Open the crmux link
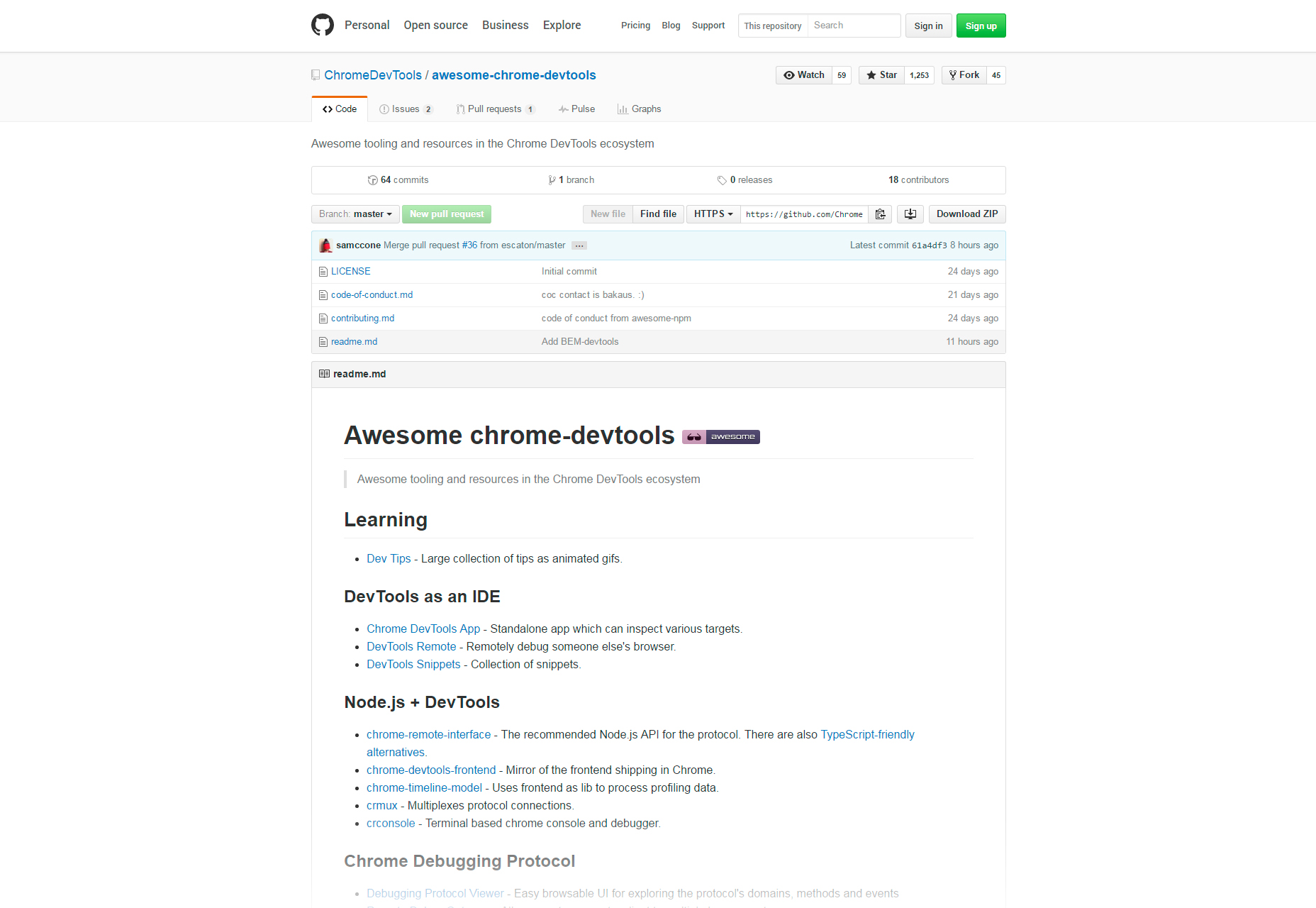 [382, 806]
